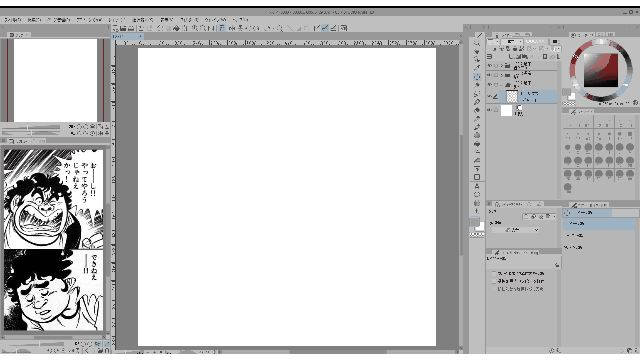
Task: Select the white paper layer thumbnail
Action: tap(507, 110)
